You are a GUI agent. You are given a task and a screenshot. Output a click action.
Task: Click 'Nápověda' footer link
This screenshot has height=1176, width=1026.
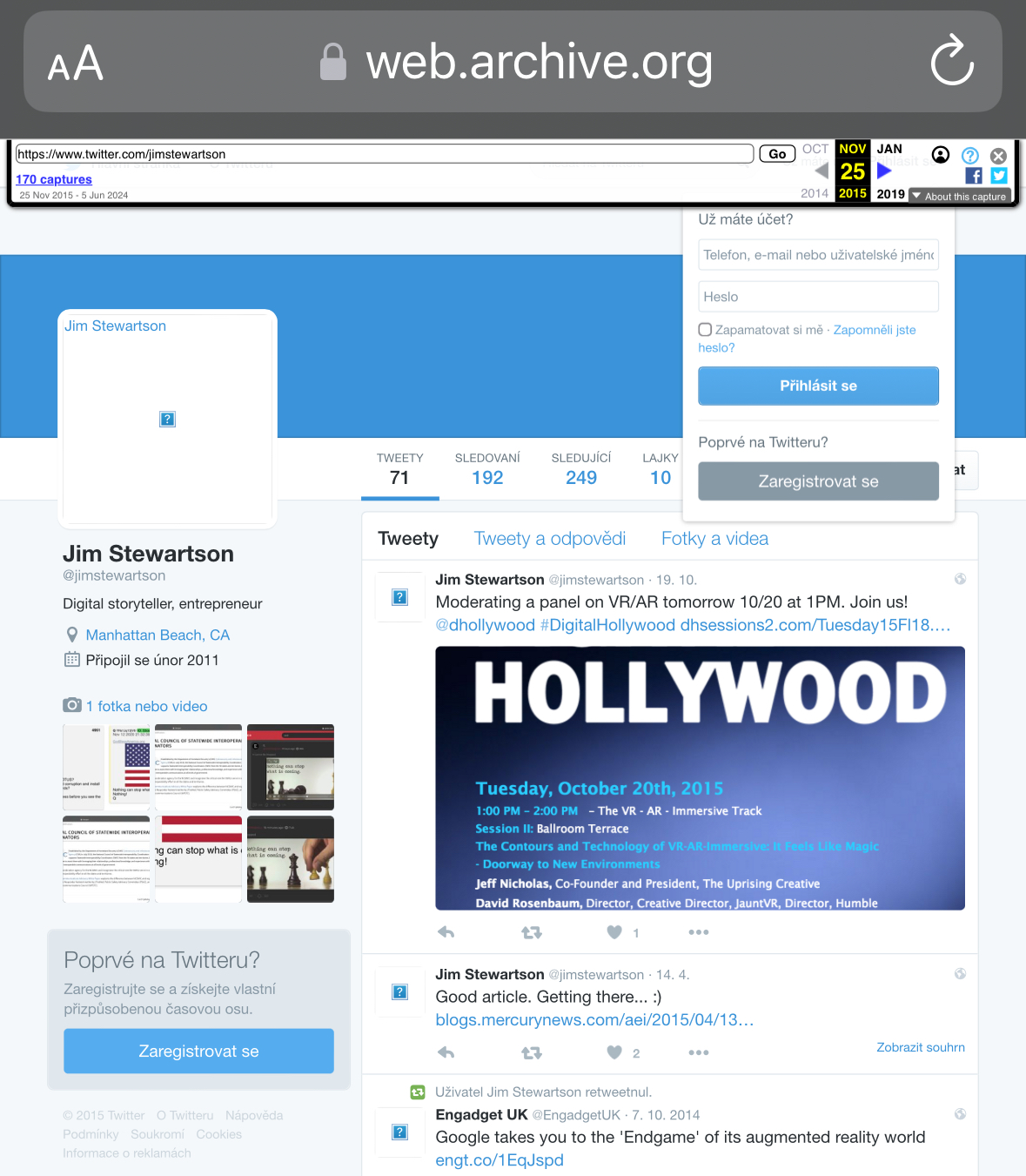pos(254,1115)
